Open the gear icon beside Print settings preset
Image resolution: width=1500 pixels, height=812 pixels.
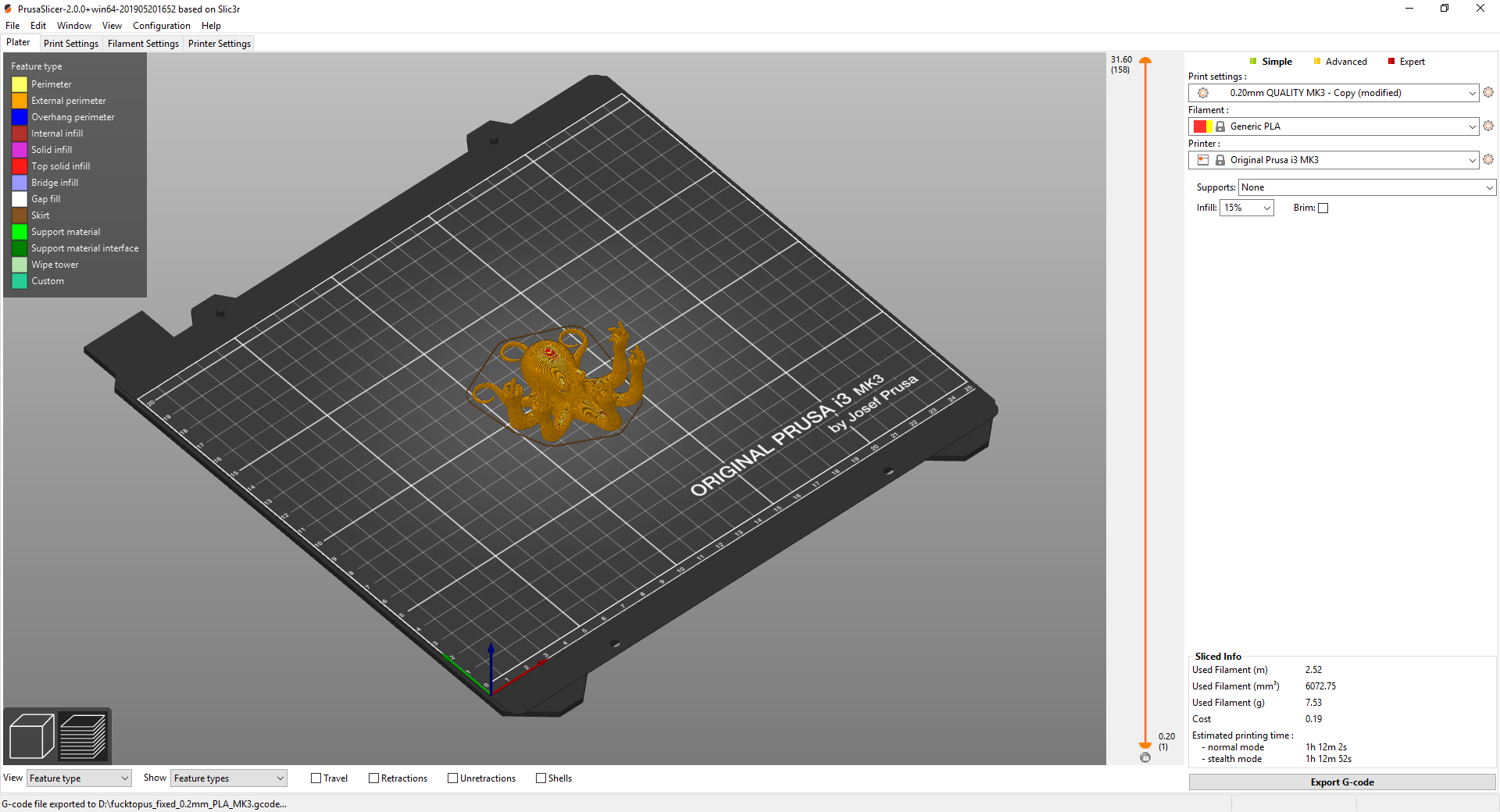(1488, 92)
